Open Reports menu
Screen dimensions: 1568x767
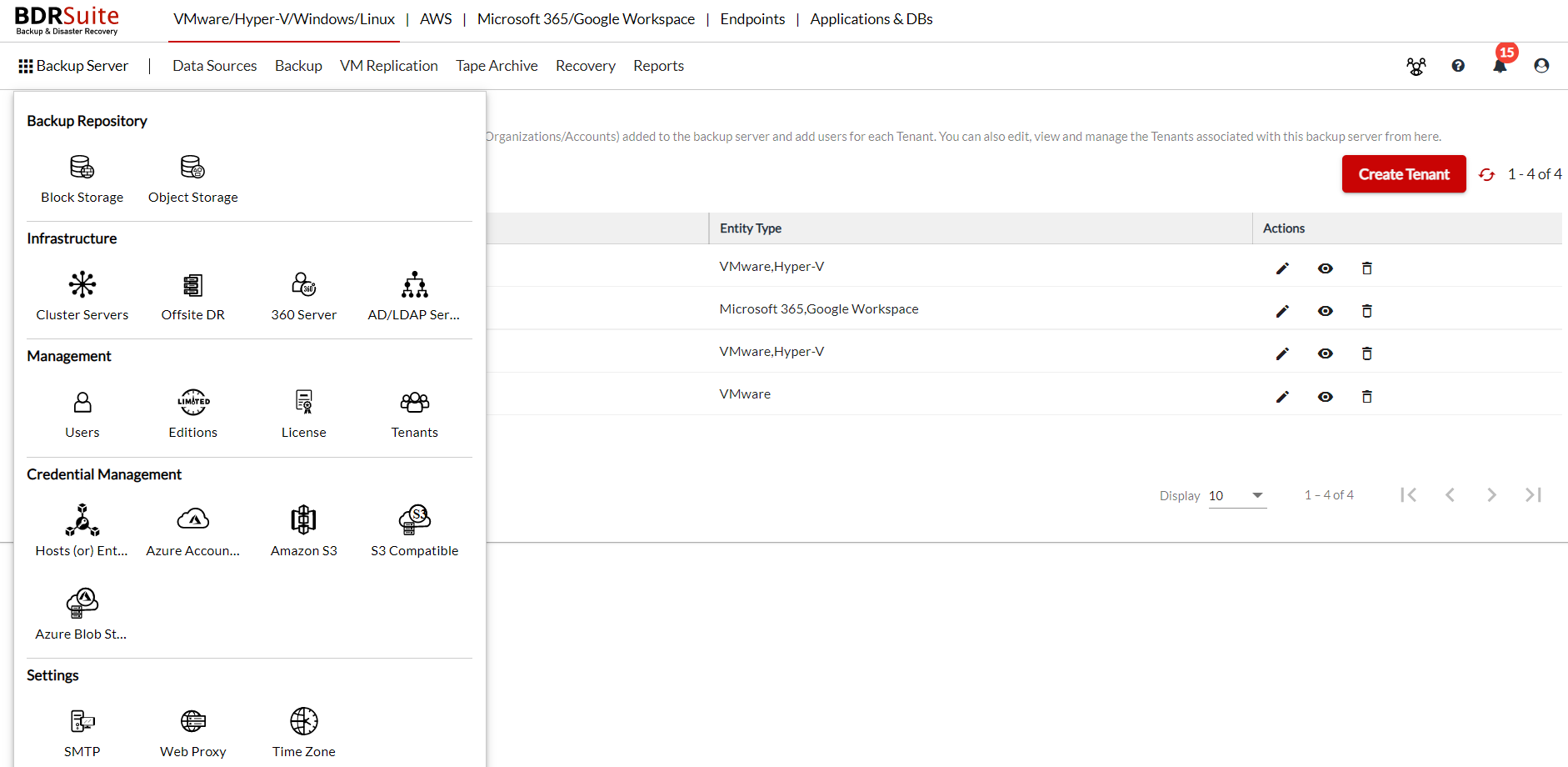tap(658, 66)
